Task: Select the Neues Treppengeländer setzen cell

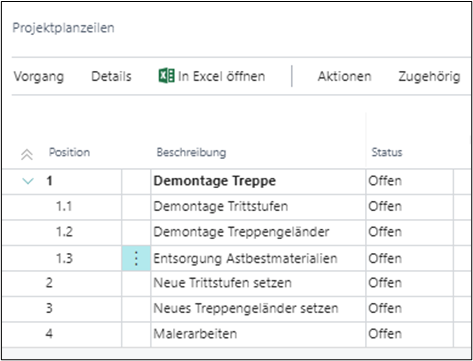Action: [258, 309]
